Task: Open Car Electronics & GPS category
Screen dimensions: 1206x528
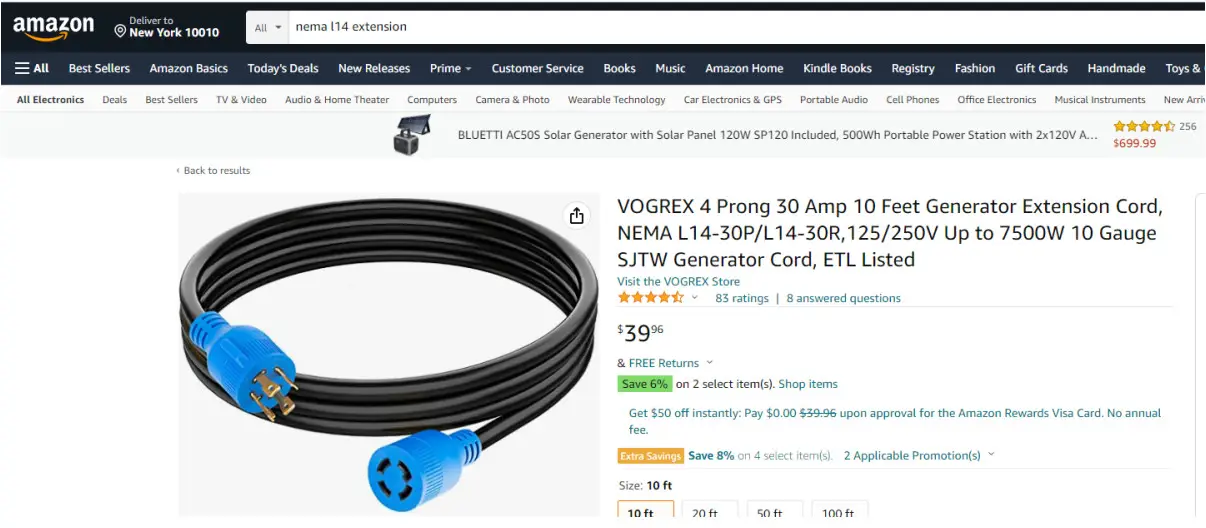Action: (733, 99)
